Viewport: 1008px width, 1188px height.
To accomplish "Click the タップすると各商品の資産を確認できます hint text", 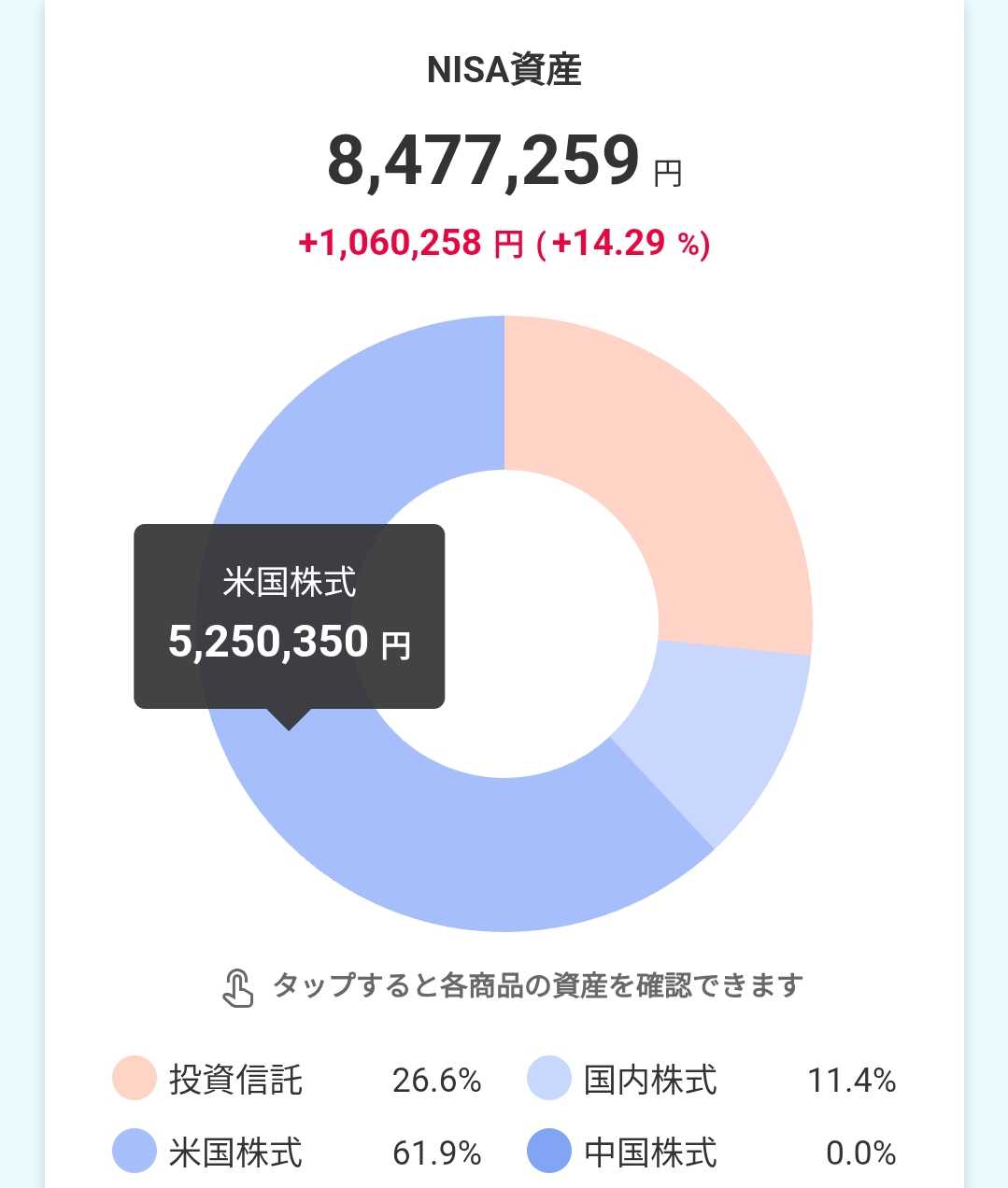I will 537,985.
